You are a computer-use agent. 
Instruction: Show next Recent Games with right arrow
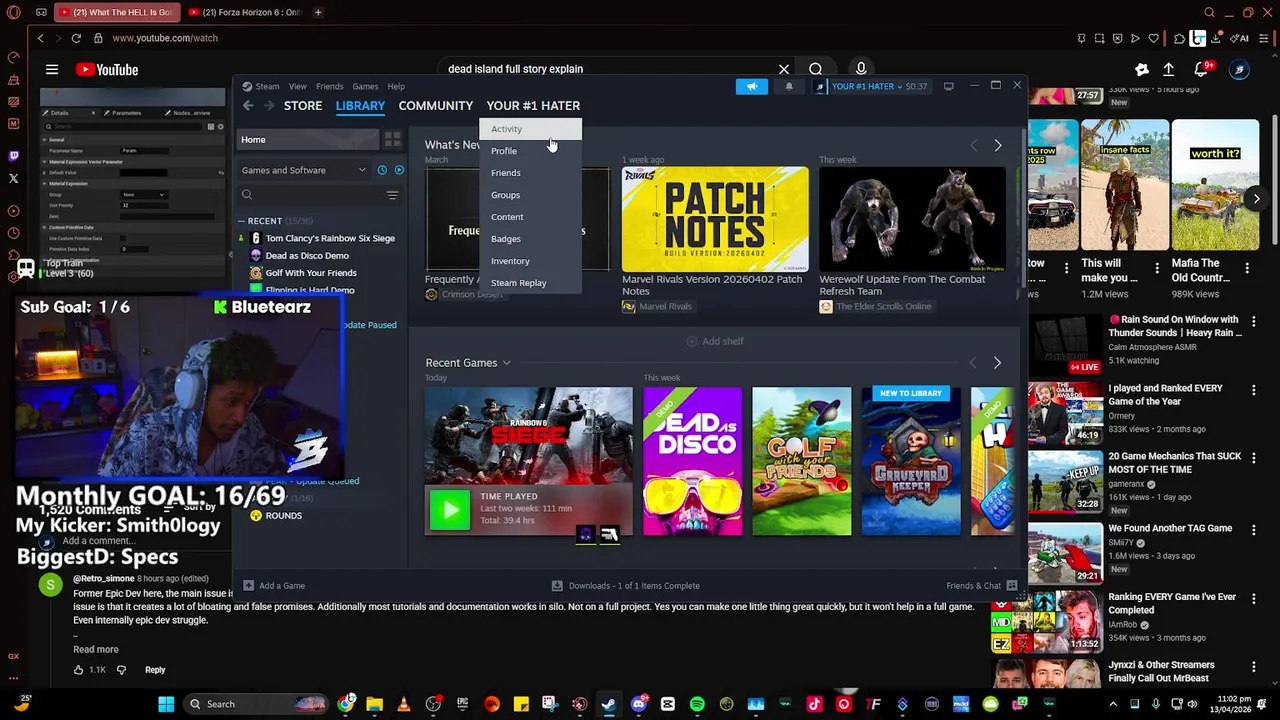coord(997,363)
